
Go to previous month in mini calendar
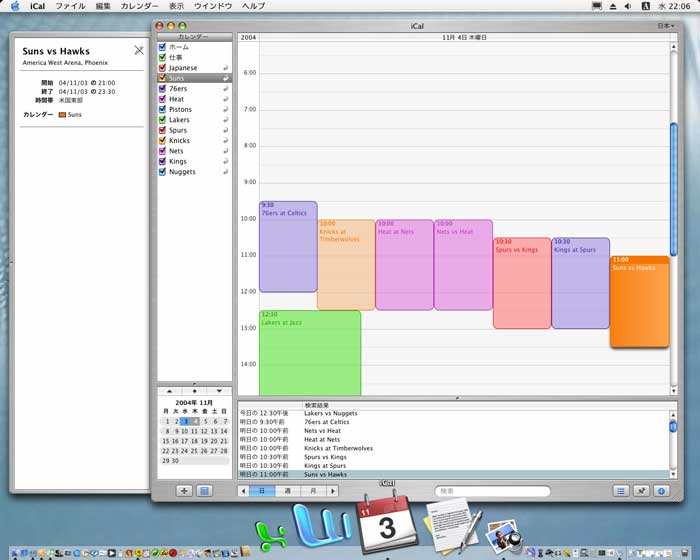point(169,390)
